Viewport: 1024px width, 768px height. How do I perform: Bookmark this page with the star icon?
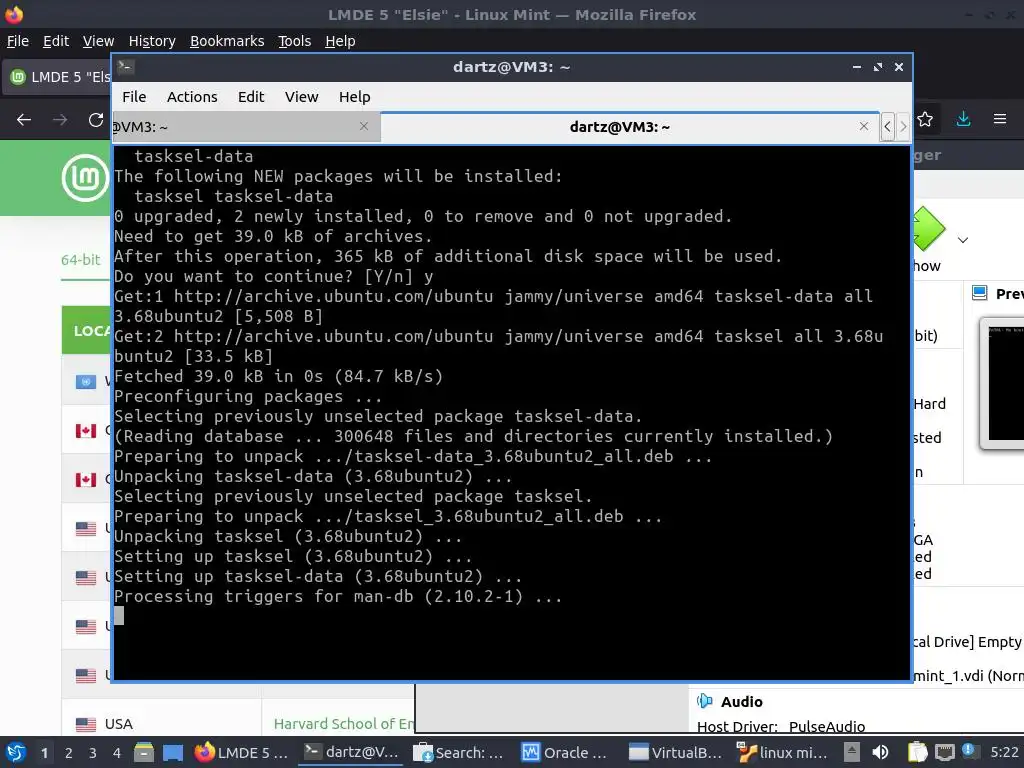coord(925,119)
